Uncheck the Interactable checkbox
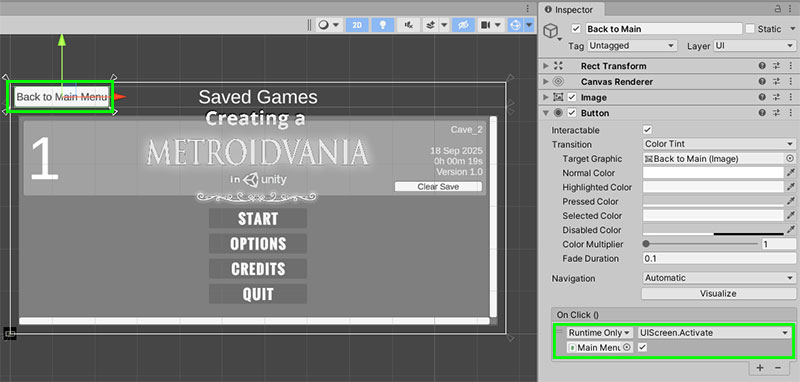The height and width of the screenshot is (382, 800). [647, 130]
